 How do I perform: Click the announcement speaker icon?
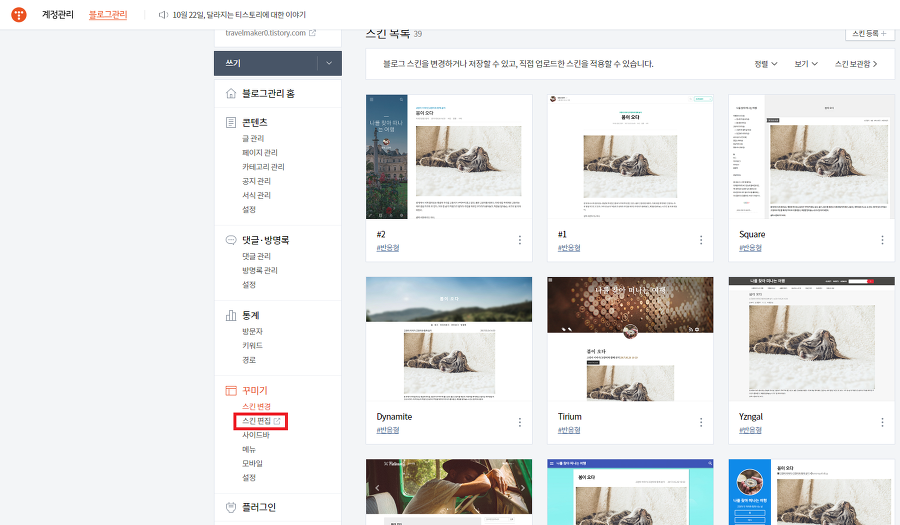(163, 14)
